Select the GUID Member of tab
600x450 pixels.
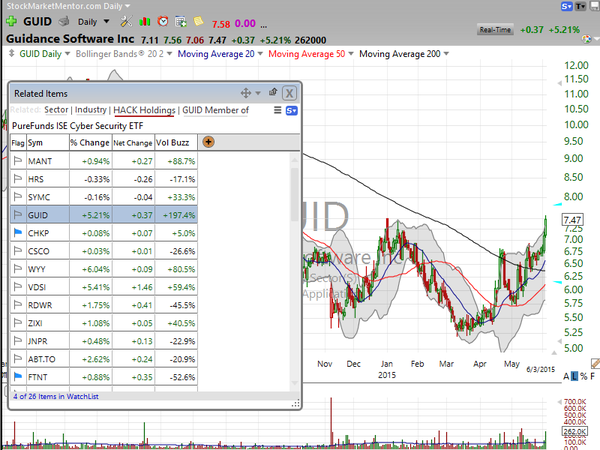tap(215, 110)
